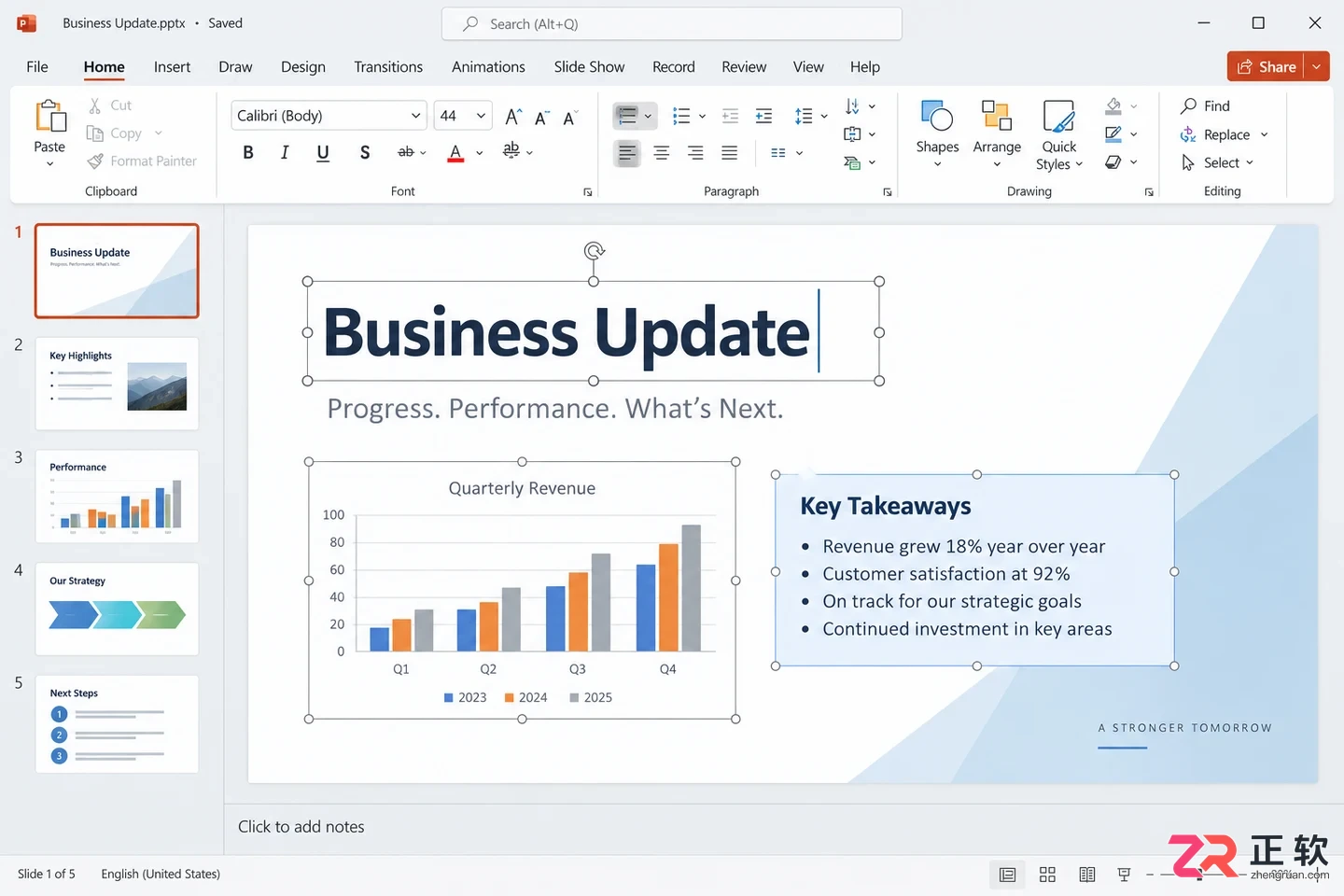The height and width of the screenshot is (896, 1344).
Task: Click the Share button
Action: pos(1266,66)
